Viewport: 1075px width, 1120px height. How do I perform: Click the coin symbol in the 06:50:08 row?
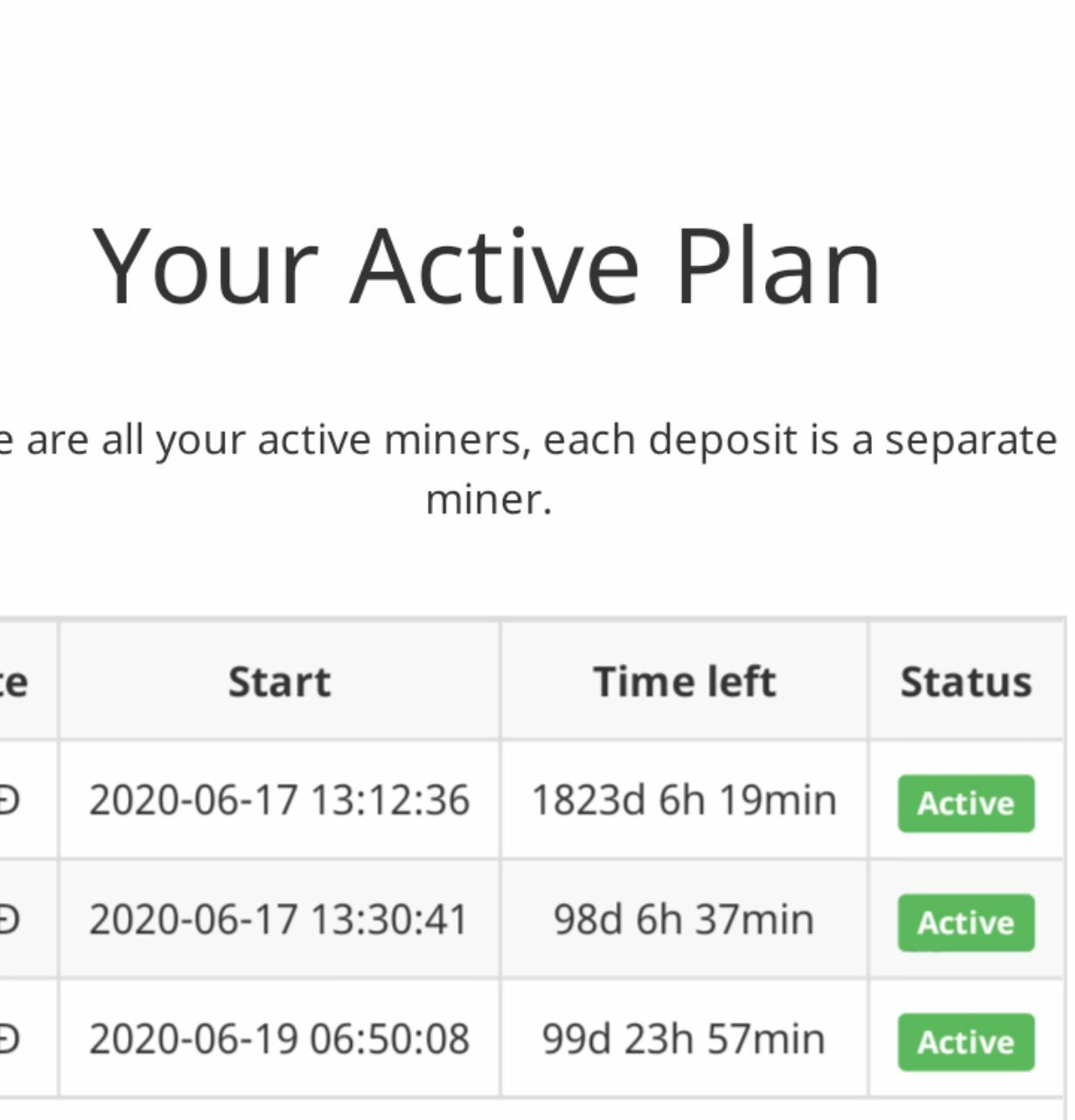(9, 1039)
